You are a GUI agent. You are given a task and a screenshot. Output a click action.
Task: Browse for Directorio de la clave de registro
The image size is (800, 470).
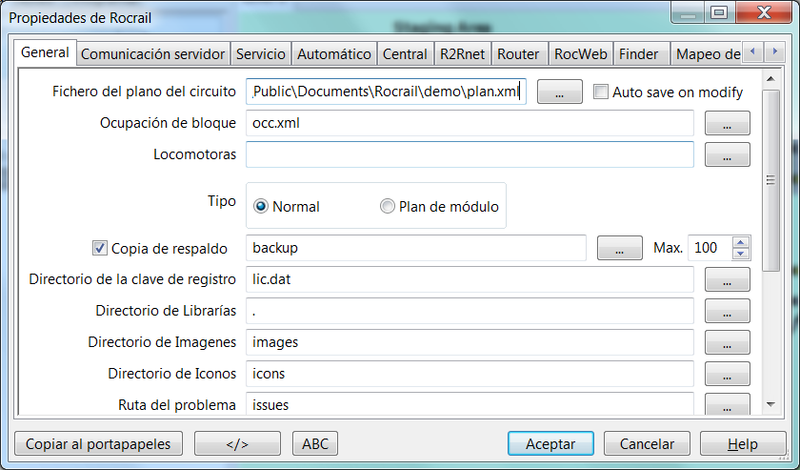click(727, 280)
